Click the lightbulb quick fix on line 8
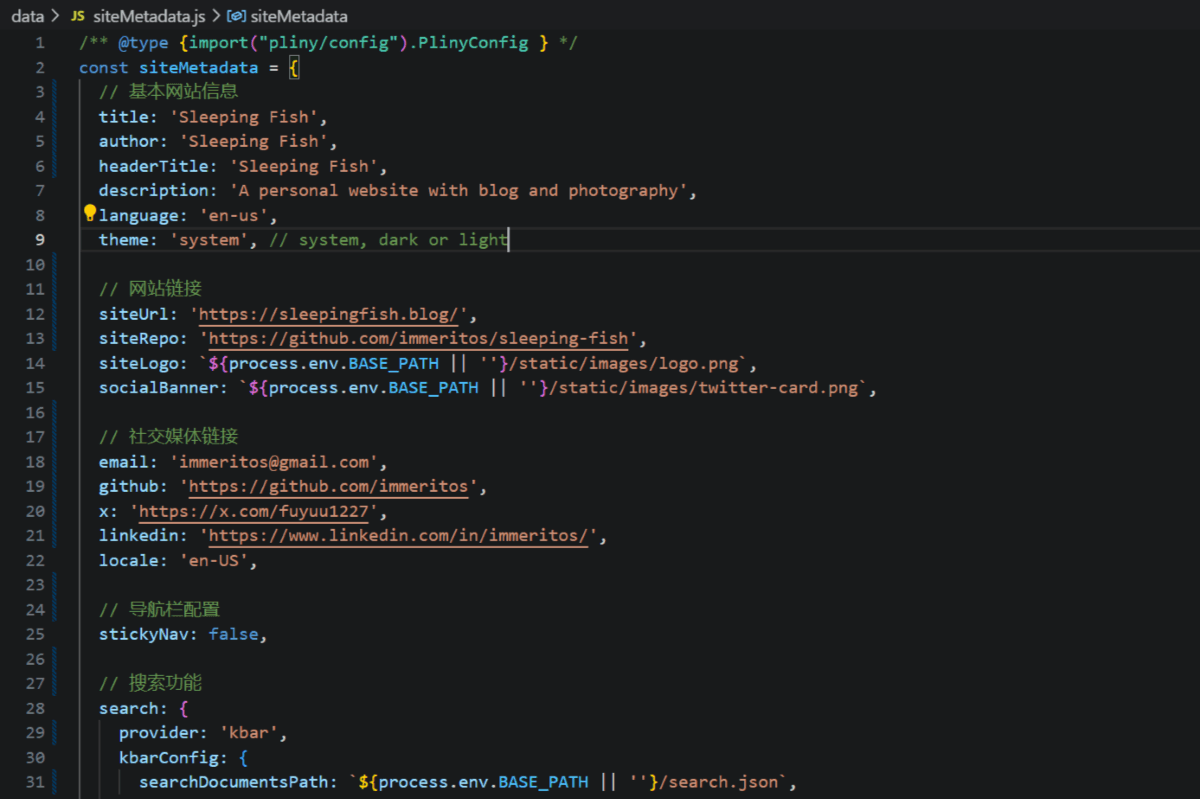 (x=89, y=211)
